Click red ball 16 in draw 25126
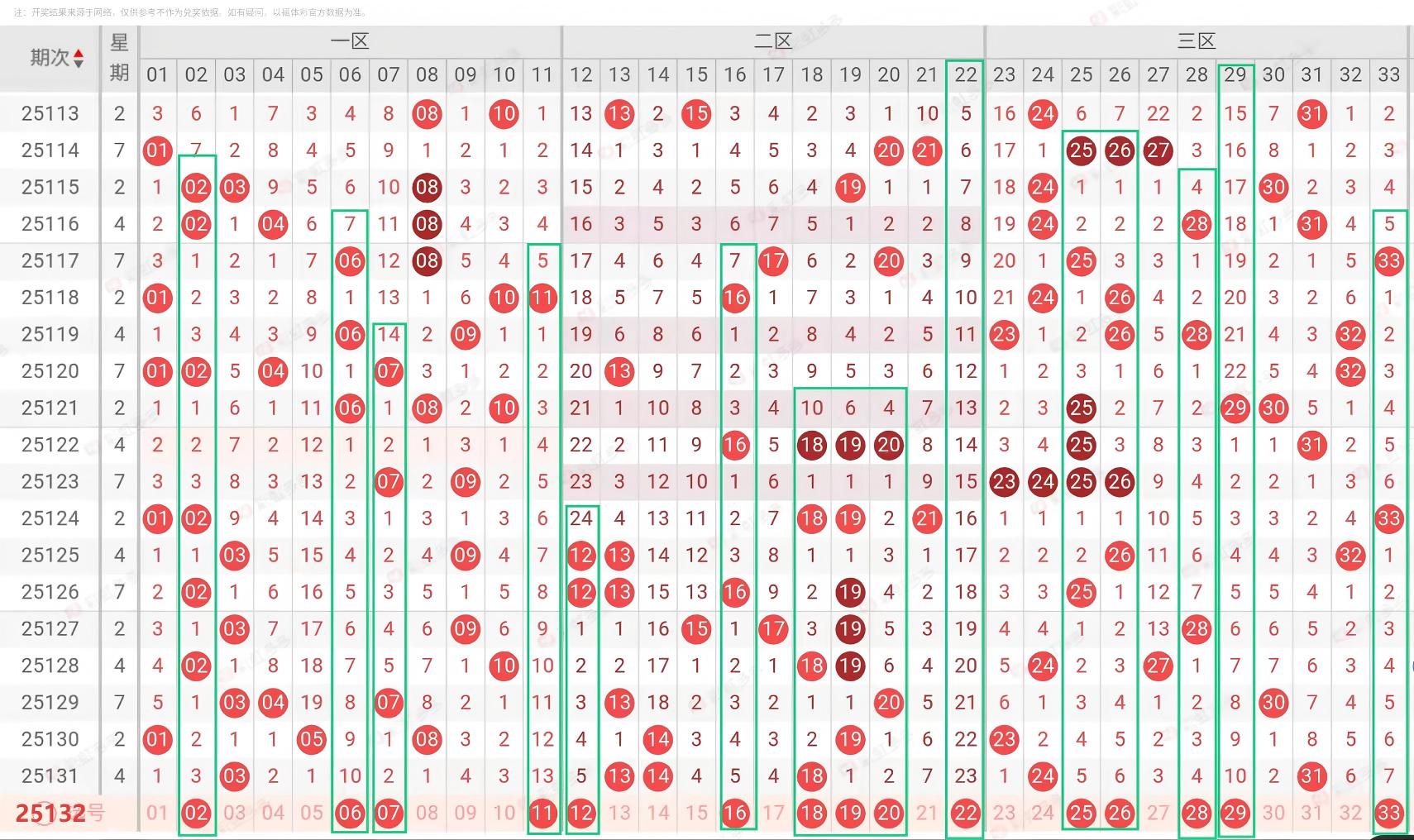Viewport: 1414px width, 840px height. point(735,592)
